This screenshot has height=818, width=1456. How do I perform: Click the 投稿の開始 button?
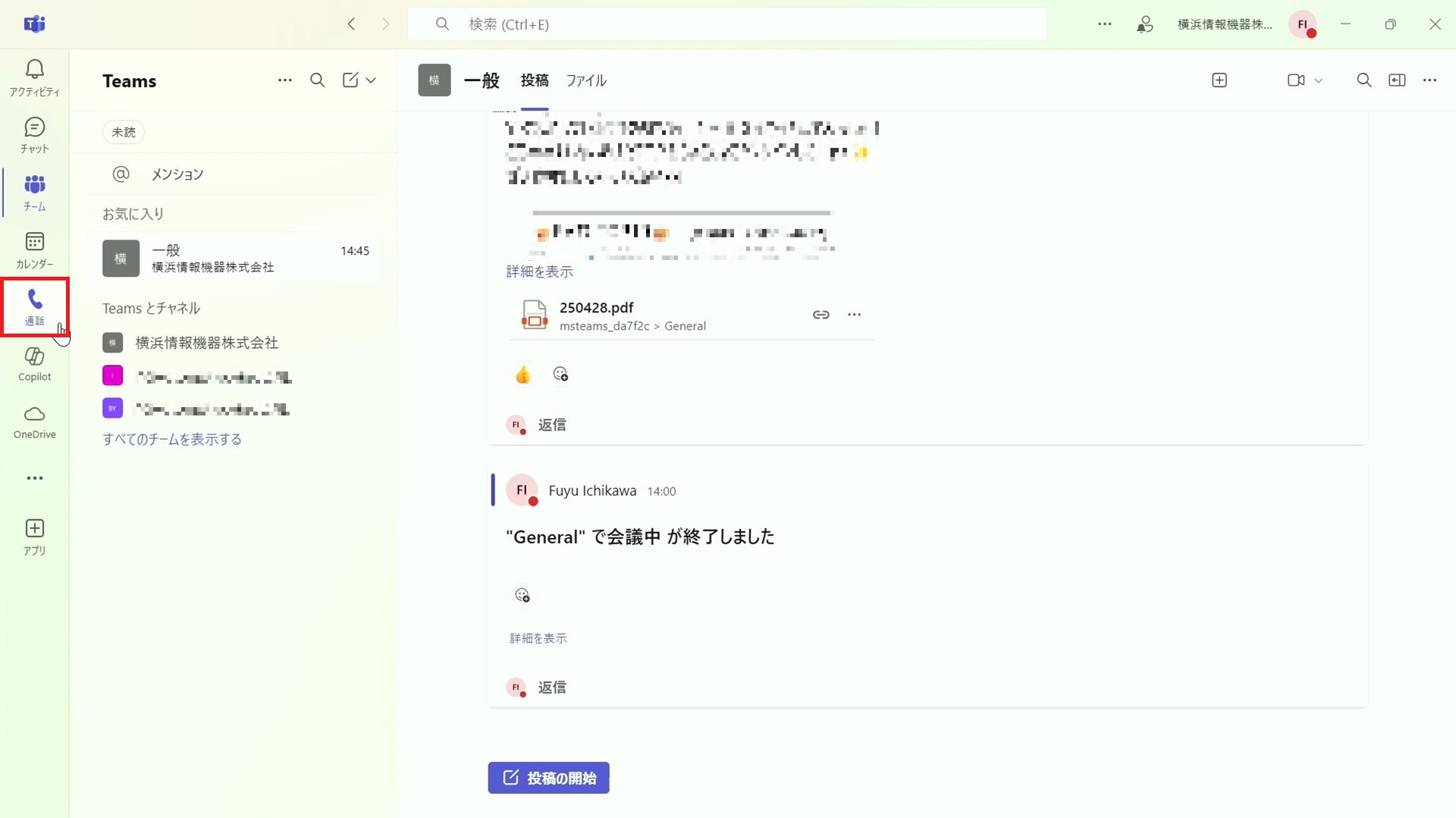pyautogui.click(x=548, y=778)
